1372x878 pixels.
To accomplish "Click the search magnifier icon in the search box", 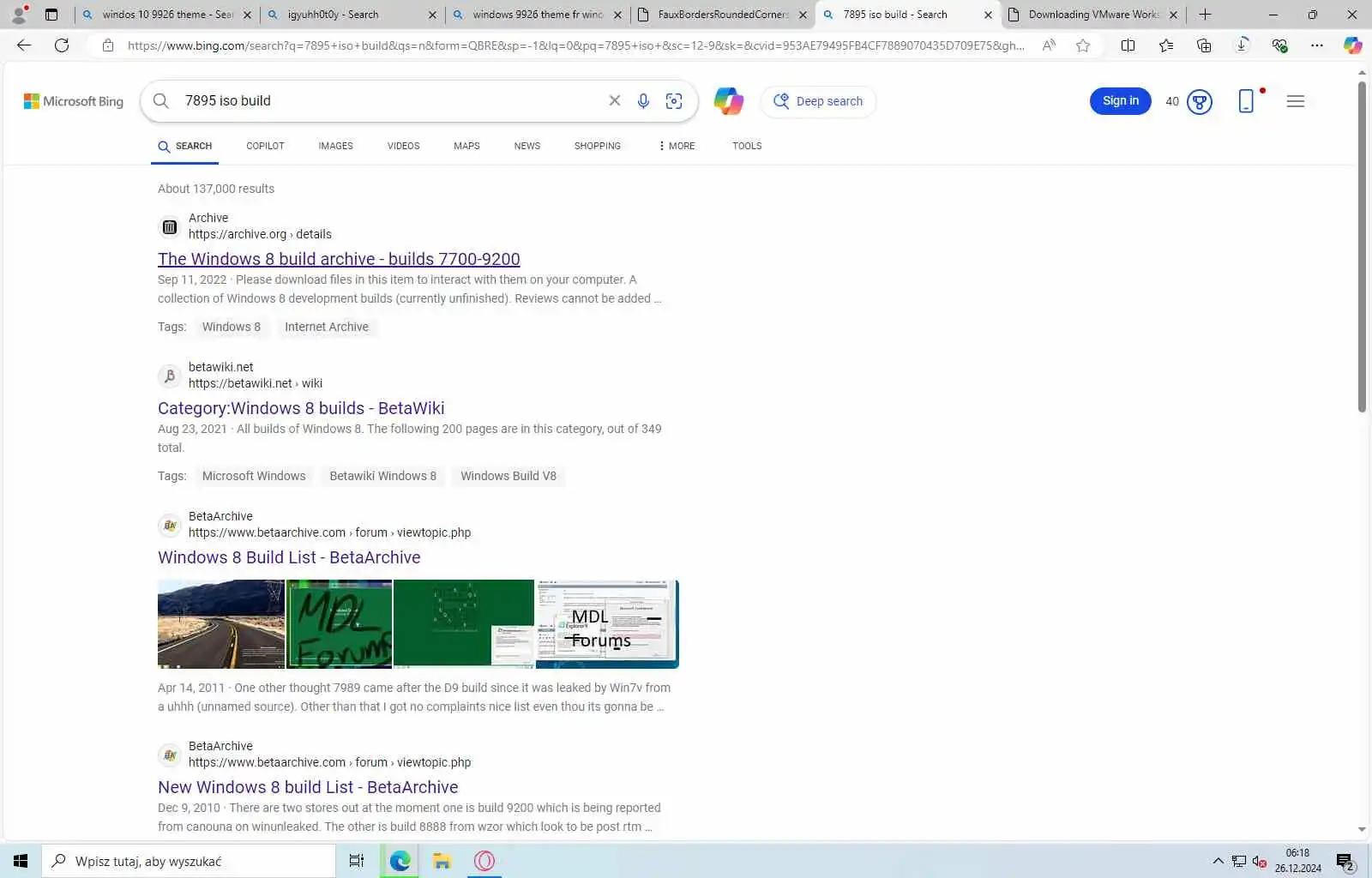I will pyautogui.click(x=160, y=100).
